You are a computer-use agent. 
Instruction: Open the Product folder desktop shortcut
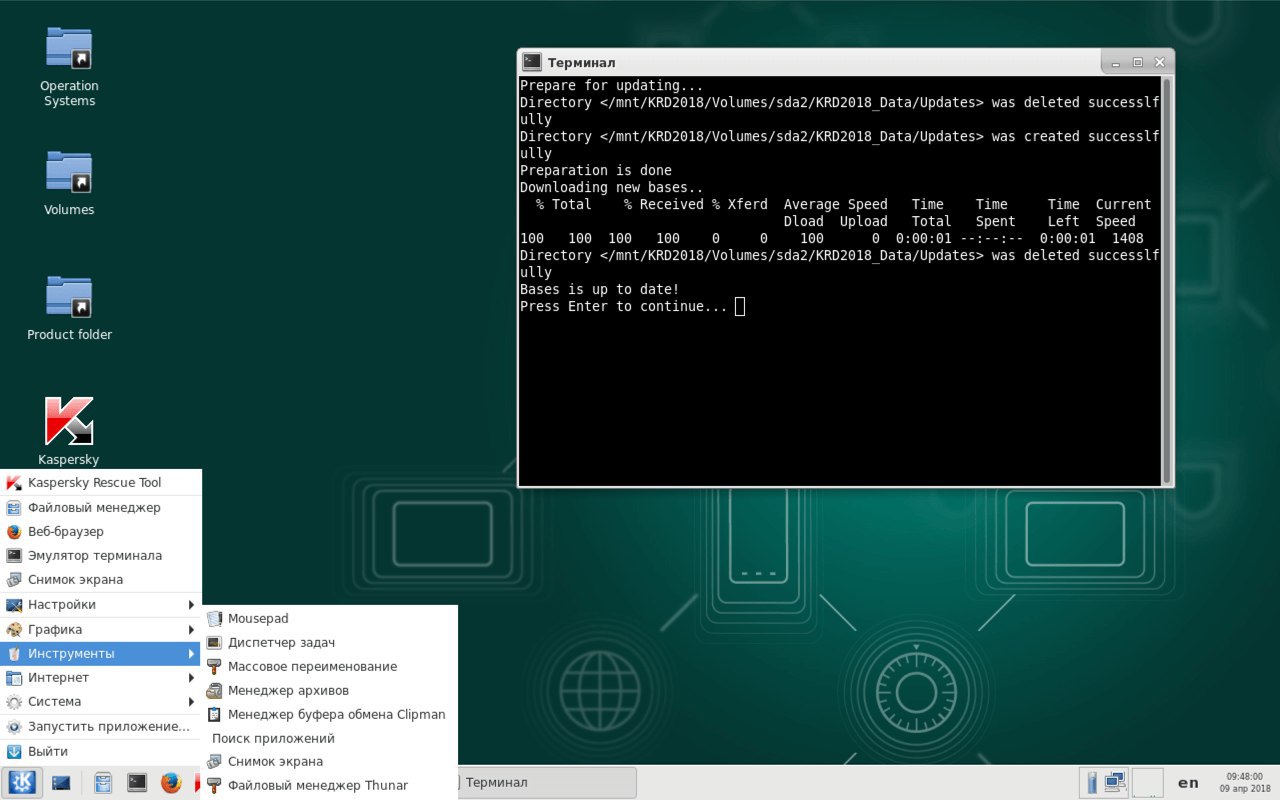click(69, 308)
